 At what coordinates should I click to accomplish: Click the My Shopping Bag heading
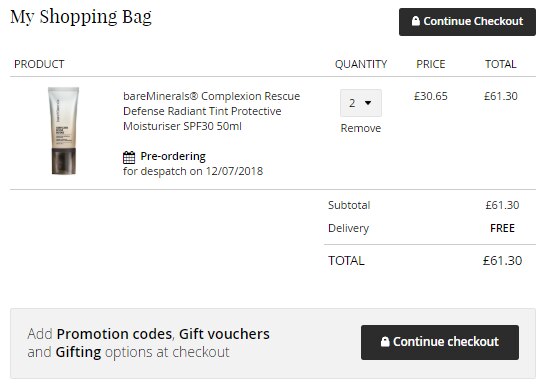tap(81, 17)
